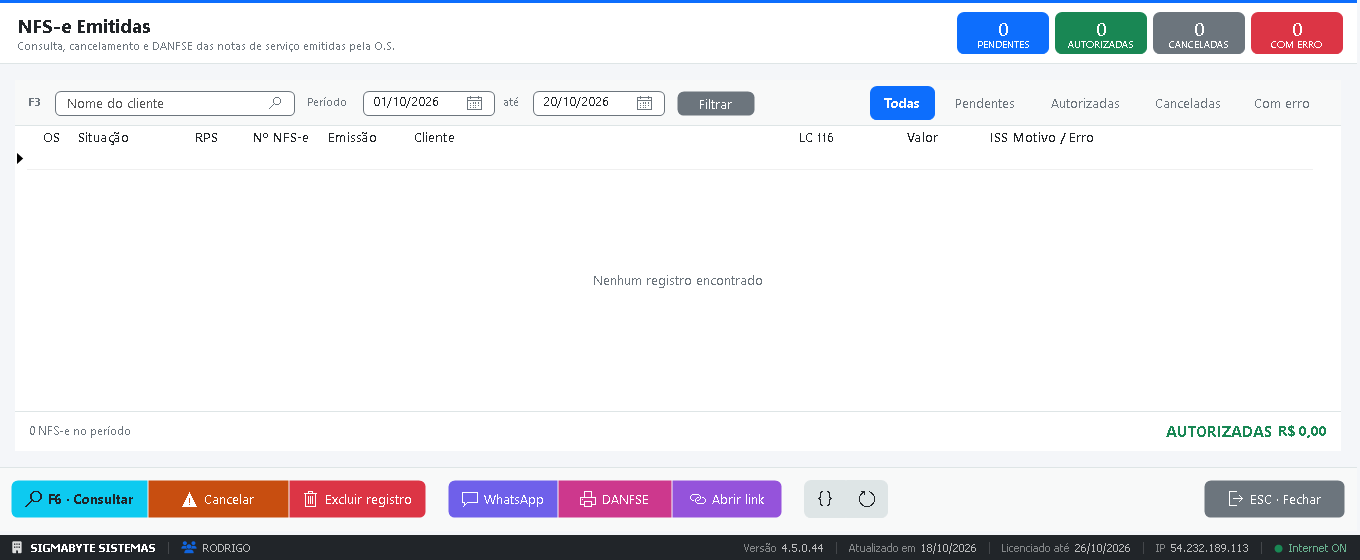Click the RODRIGO user name in status bar

226,548
